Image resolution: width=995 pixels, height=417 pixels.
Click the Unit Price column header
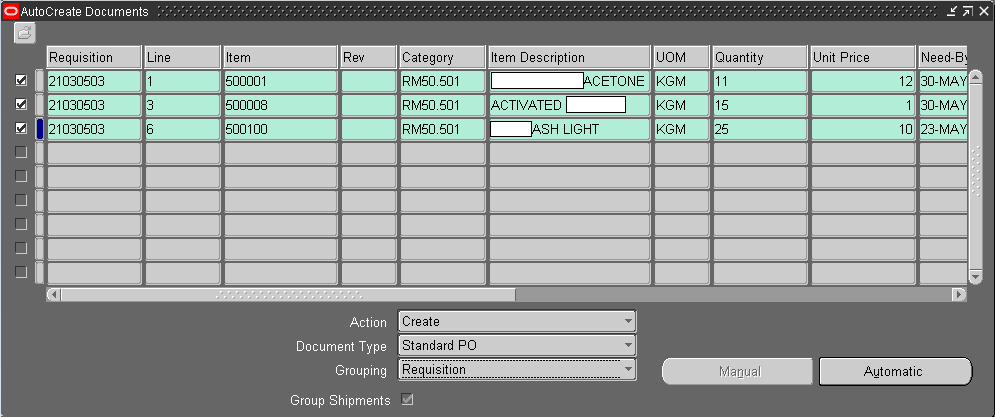click(863, 57)
